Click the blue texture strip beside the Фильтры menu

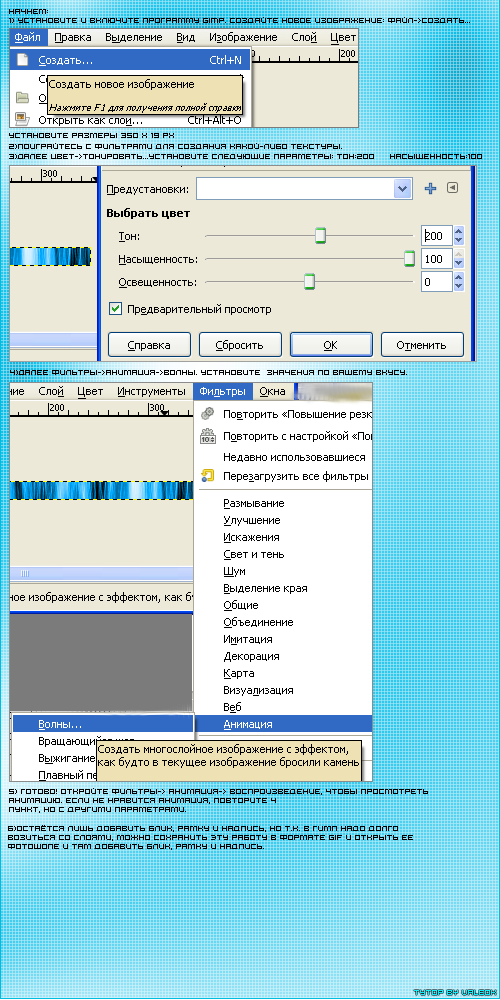pyautogui.click(x=101, y=490)
